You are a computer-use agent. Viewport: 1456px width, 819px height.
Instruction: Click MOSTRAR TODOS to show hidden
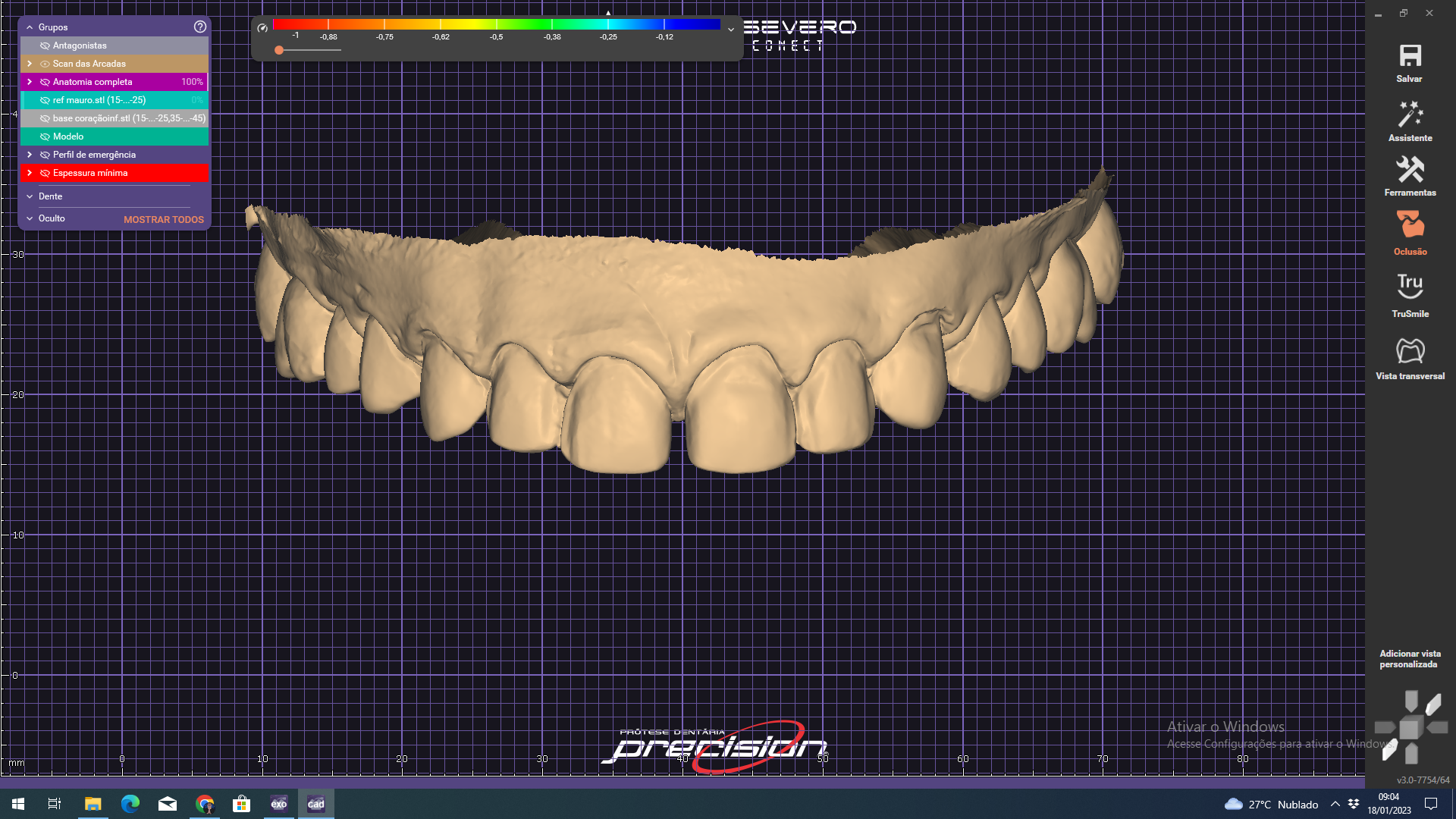click(164, 220)
